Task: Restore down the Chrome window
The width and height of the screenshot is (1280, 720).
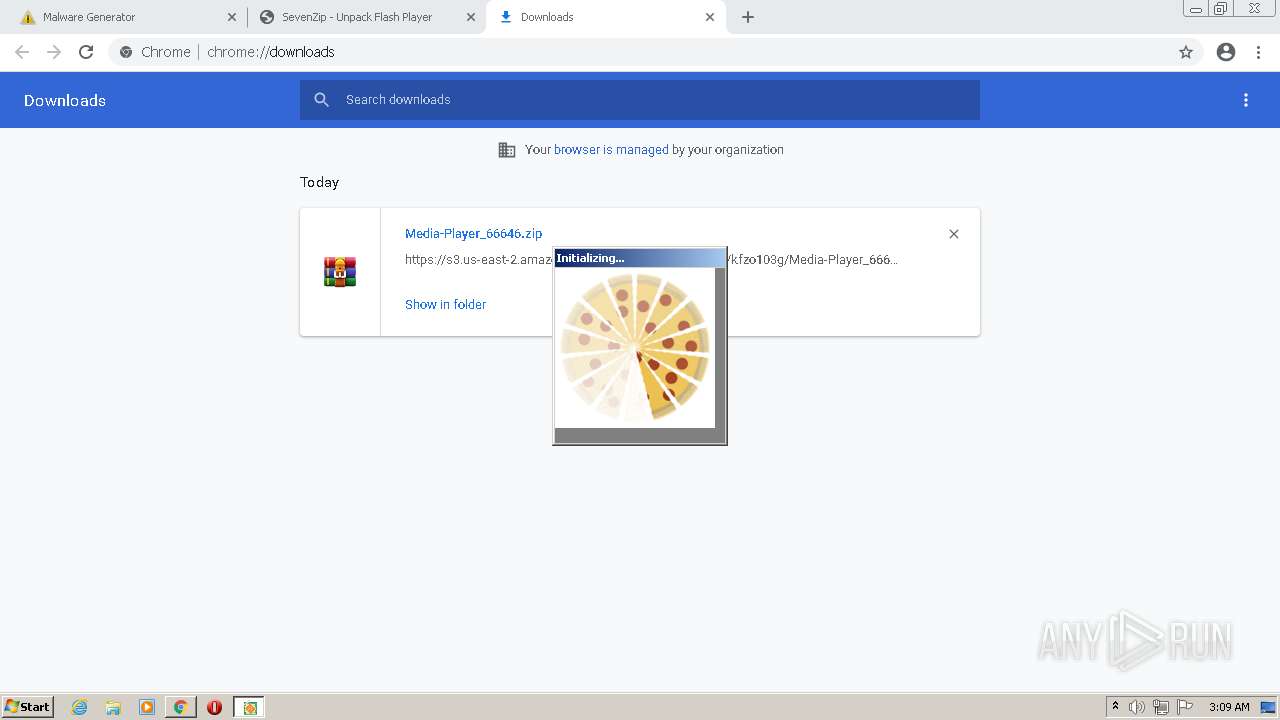Action: tap(1221, 9)
